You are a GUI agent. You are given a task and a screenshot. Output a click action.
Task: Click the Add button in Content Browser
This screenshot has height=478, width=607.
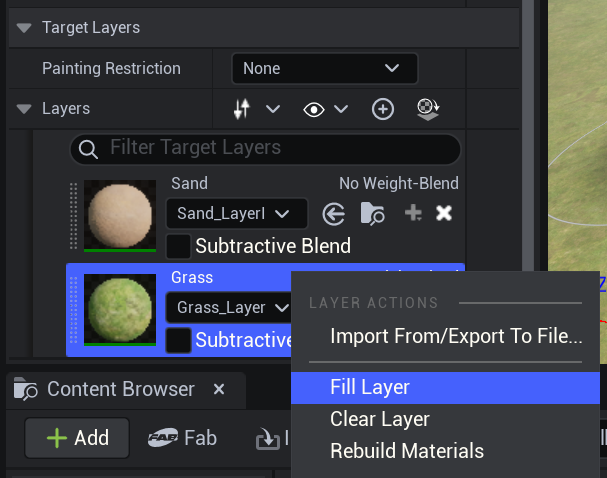77,438
